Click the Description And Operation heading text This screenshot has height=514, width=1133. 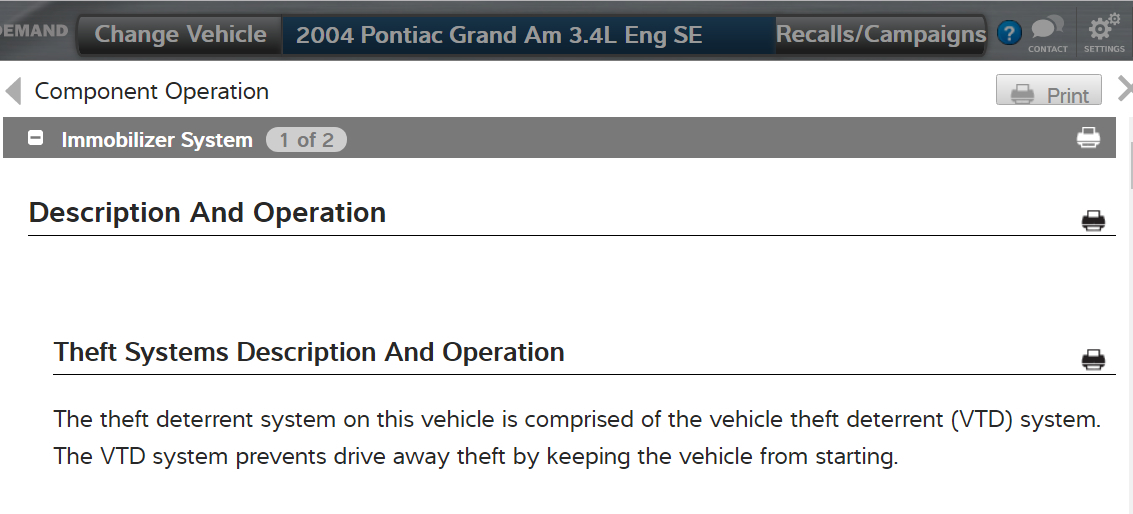tap(207, 213)
